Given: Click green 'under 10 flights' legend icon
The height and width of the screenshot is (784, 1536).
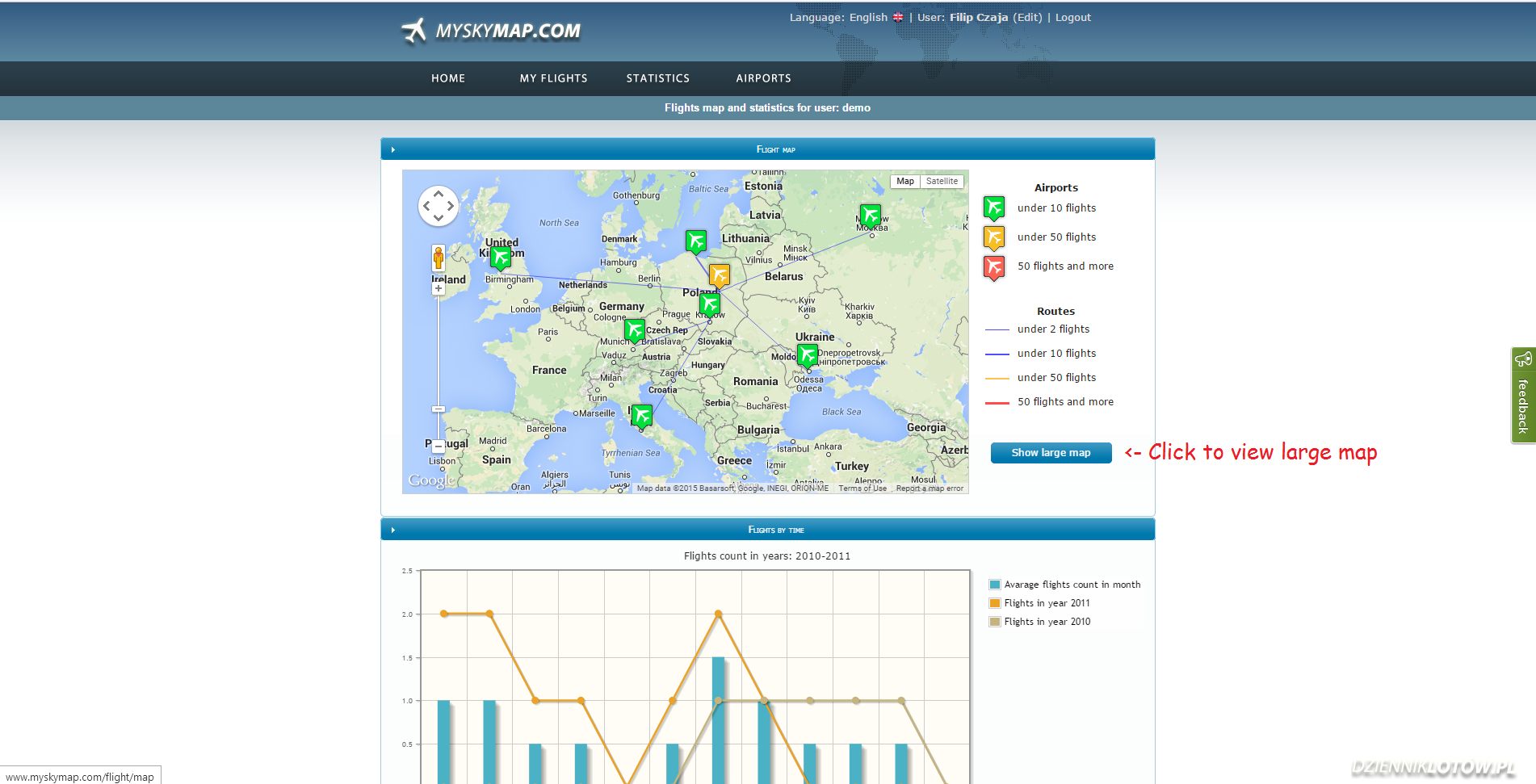Looking at the screenshot, I should pyautogui.click(x=994, y=208).
